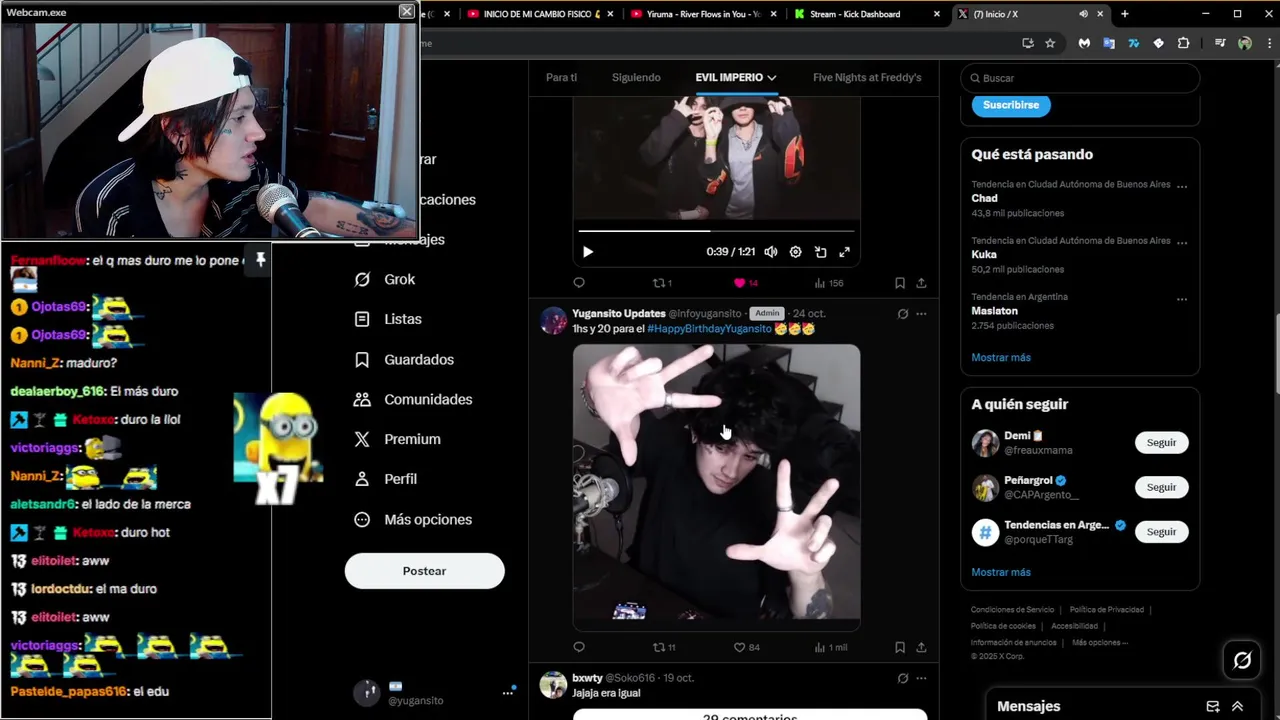Follow Peñargrol account
This screenshot has width=1280, height=720.
1161,487
